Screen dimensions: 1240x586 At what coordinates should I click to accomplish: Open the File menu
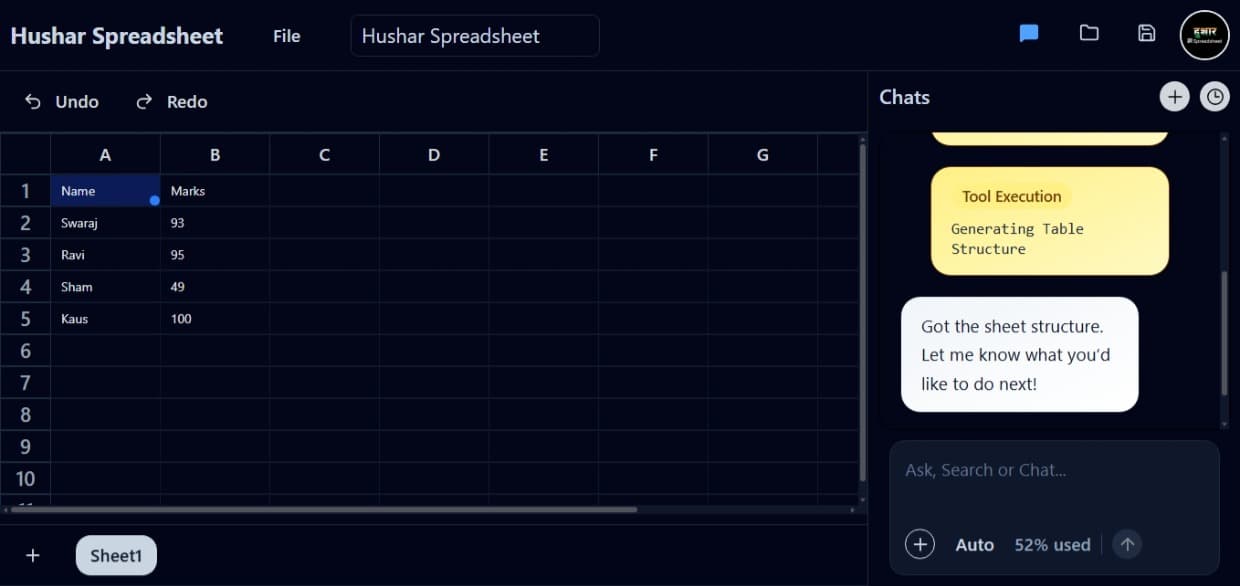[286, 36]
